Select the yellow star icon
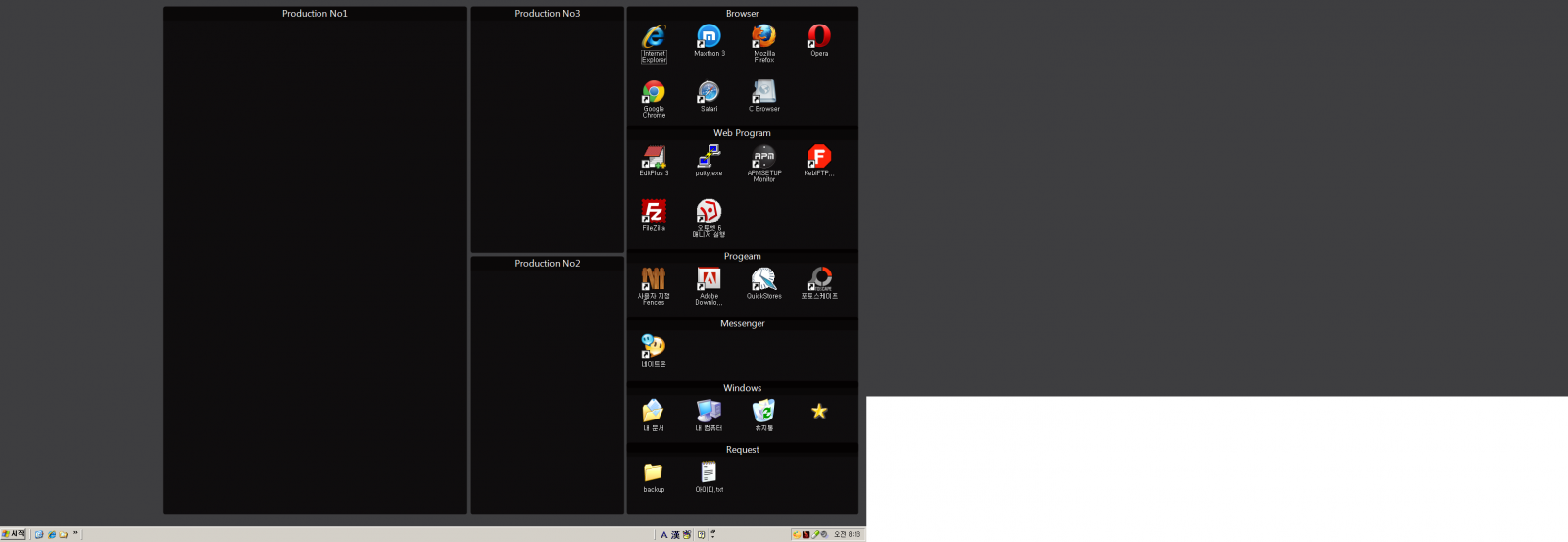Screen dimensions: 1568x542 pyautogui.click(x=819, y=412)
